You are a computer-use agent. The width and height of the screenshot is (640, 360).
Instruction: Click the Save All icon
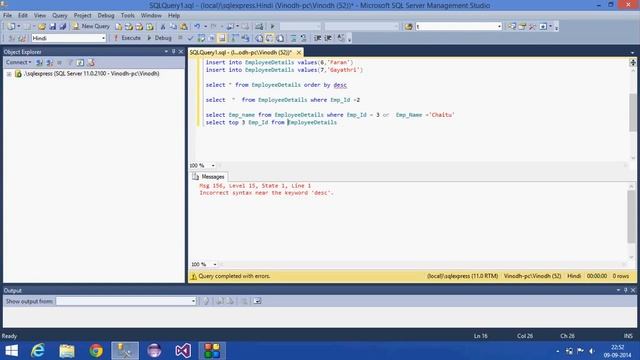coord(62,27)
